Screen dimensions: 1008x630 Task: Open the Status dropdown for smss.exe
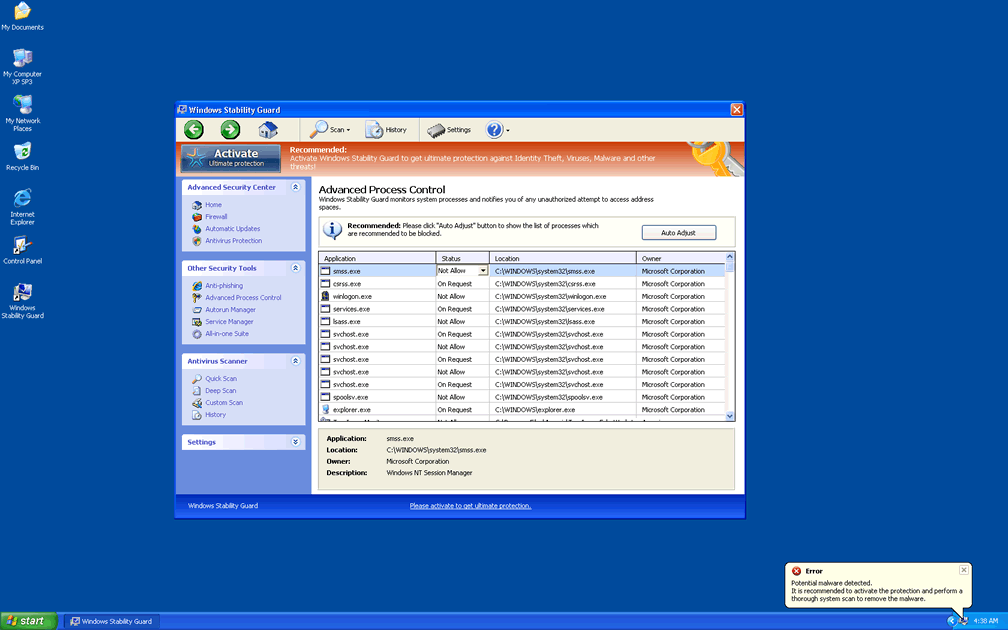tap(483, 271)
